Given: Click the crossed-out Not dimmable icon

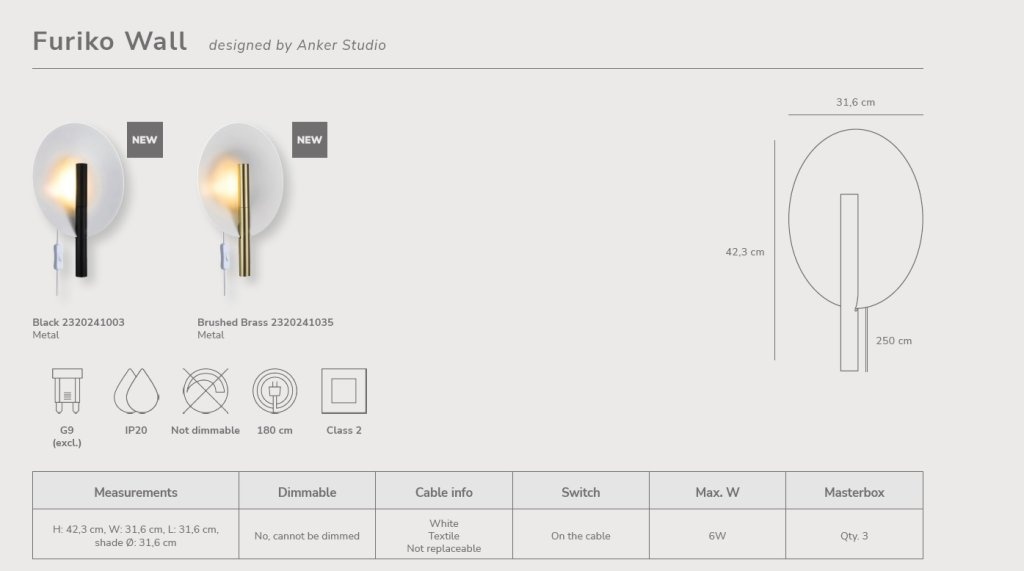Looking at the screenshot, I should [x=205, y=391].
